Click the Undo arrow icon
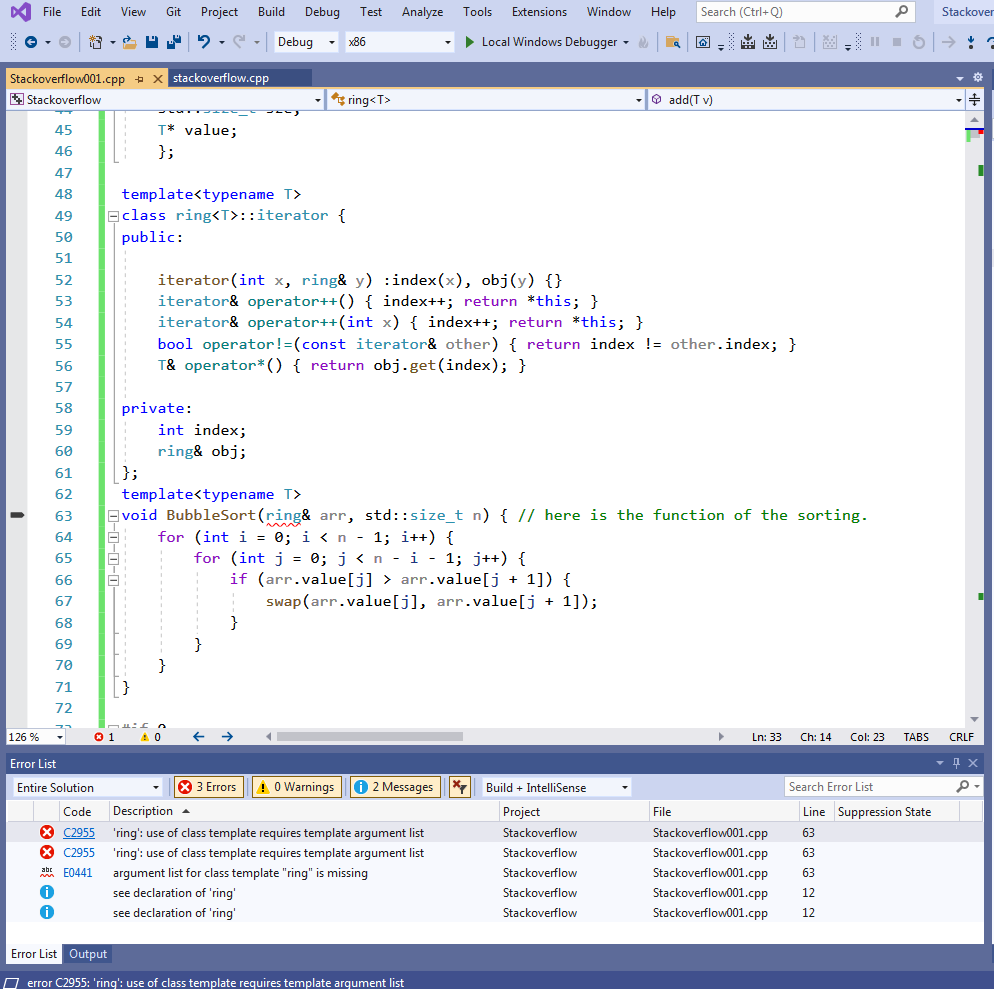 click(203, 42)
